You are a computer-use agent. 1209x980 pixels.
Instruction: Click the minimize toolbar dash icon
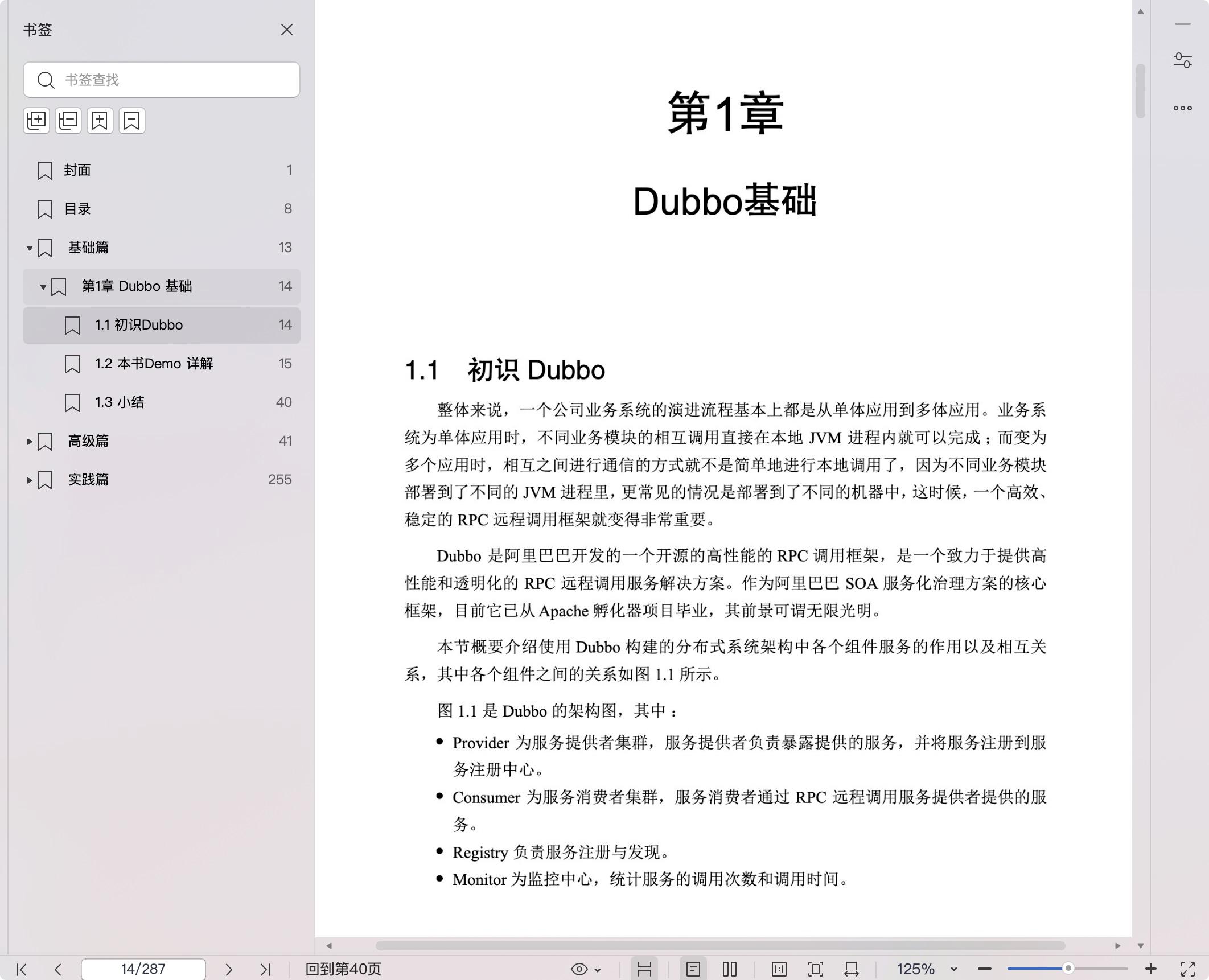[x=1183, y=24]
